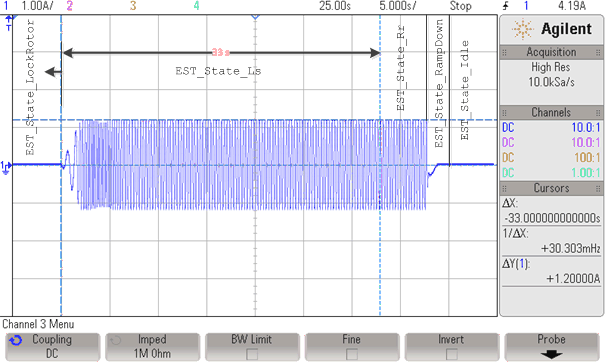This screenshot has height=362, width=605.
Task: Click the trigger position T indicator
Action: click(x=8, y=23)
